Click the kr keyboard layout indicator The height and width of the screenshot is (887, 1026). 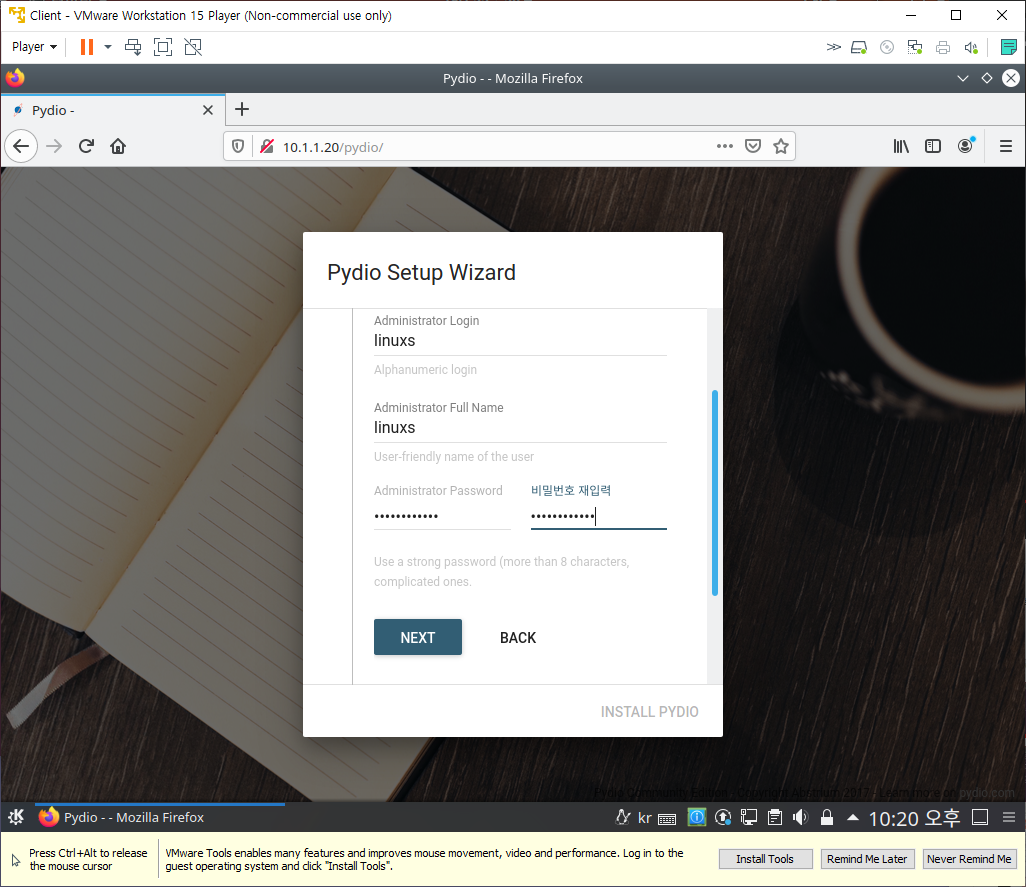point(645,818)
